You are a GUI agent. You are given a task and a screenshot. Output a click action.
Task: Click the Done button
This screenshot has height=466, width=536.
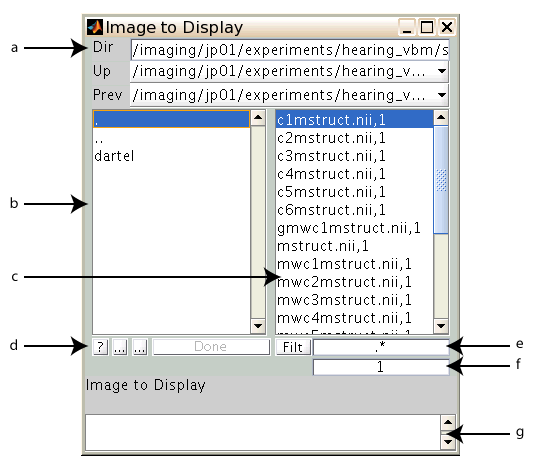[x=211, y=347]
